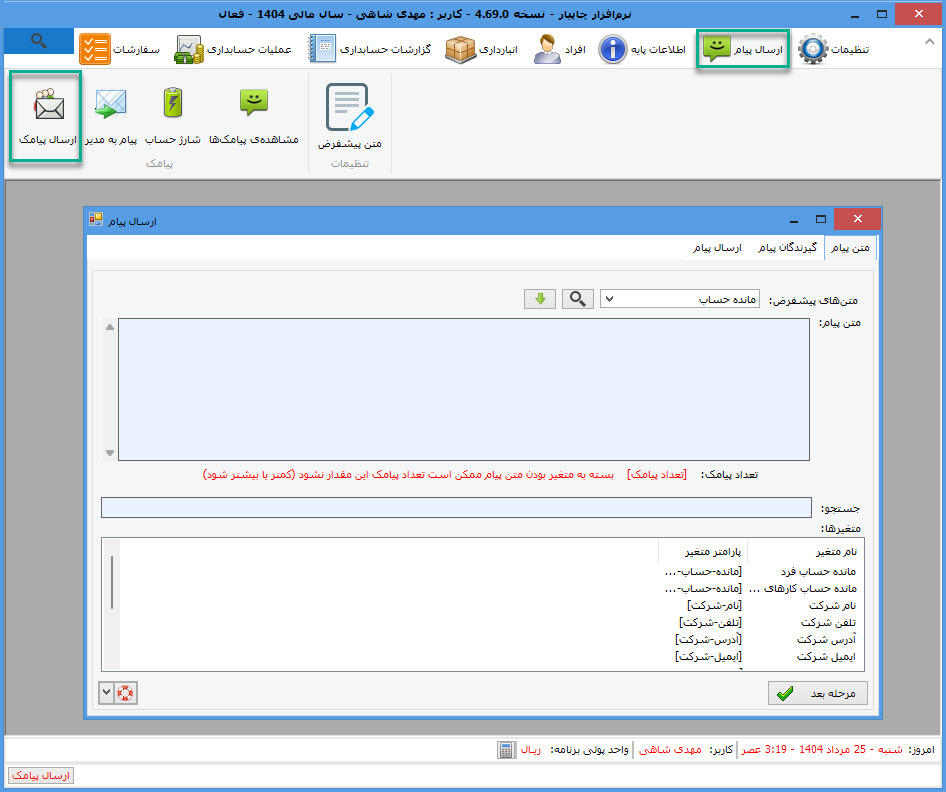Switch to the Send Message (ارسال پیام) tab

point(717,247)
